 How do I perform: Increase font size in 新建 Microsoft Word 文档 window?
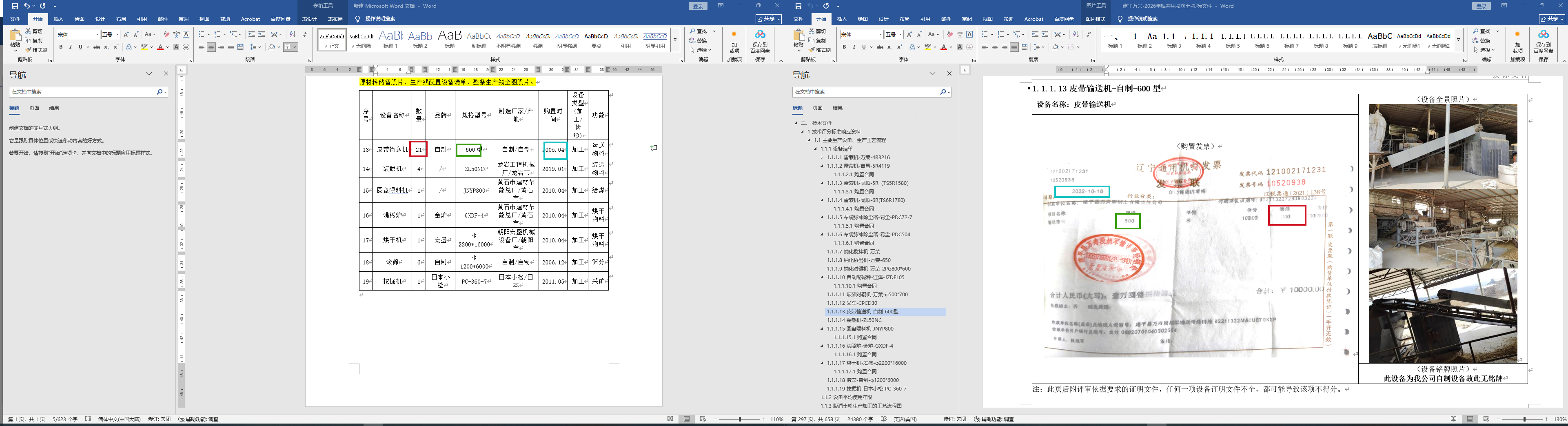point(126,35)
